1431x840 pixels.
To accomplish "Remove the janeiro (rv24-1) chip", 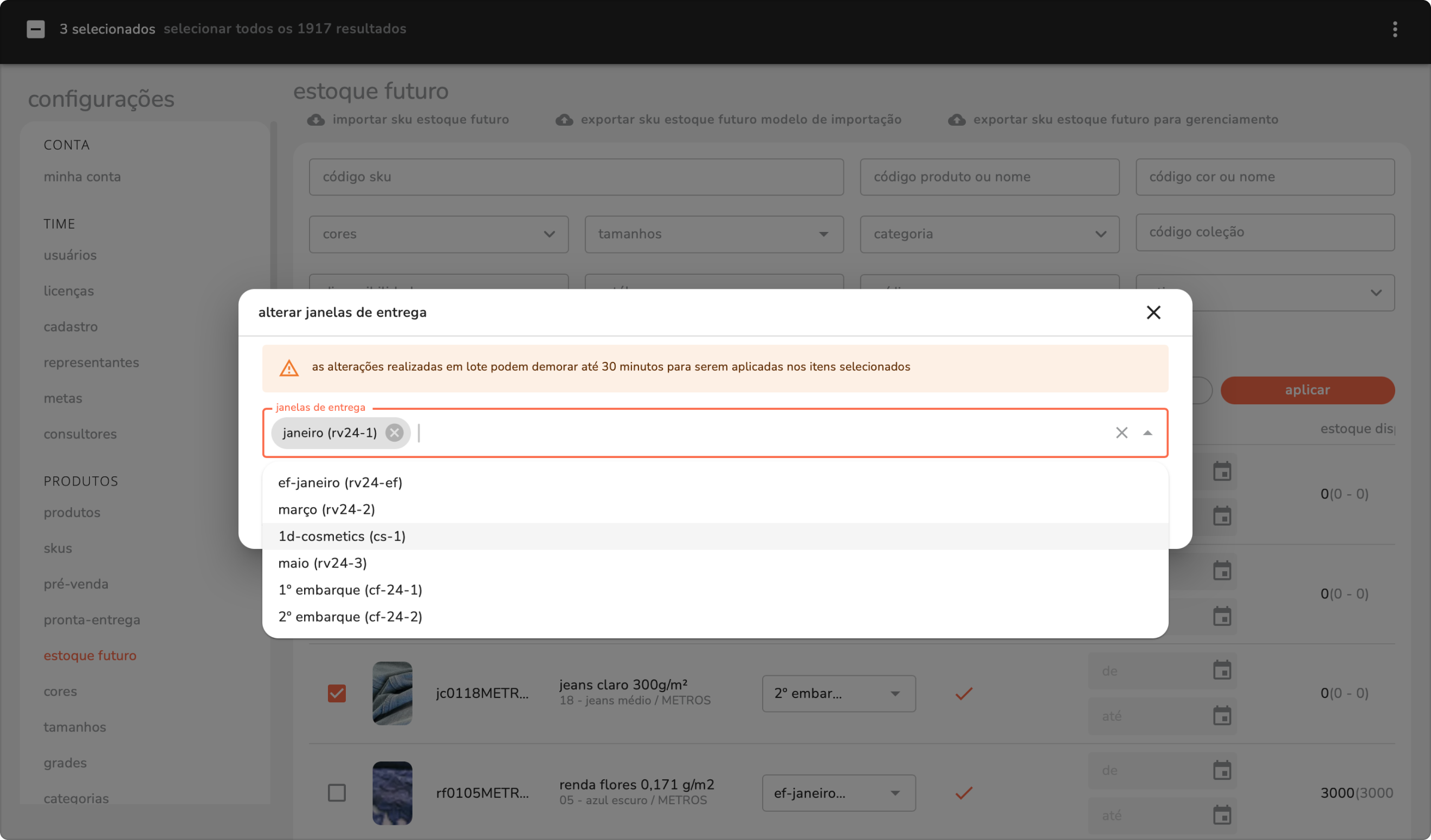I will pyautogui.click(x=394, y=432).
